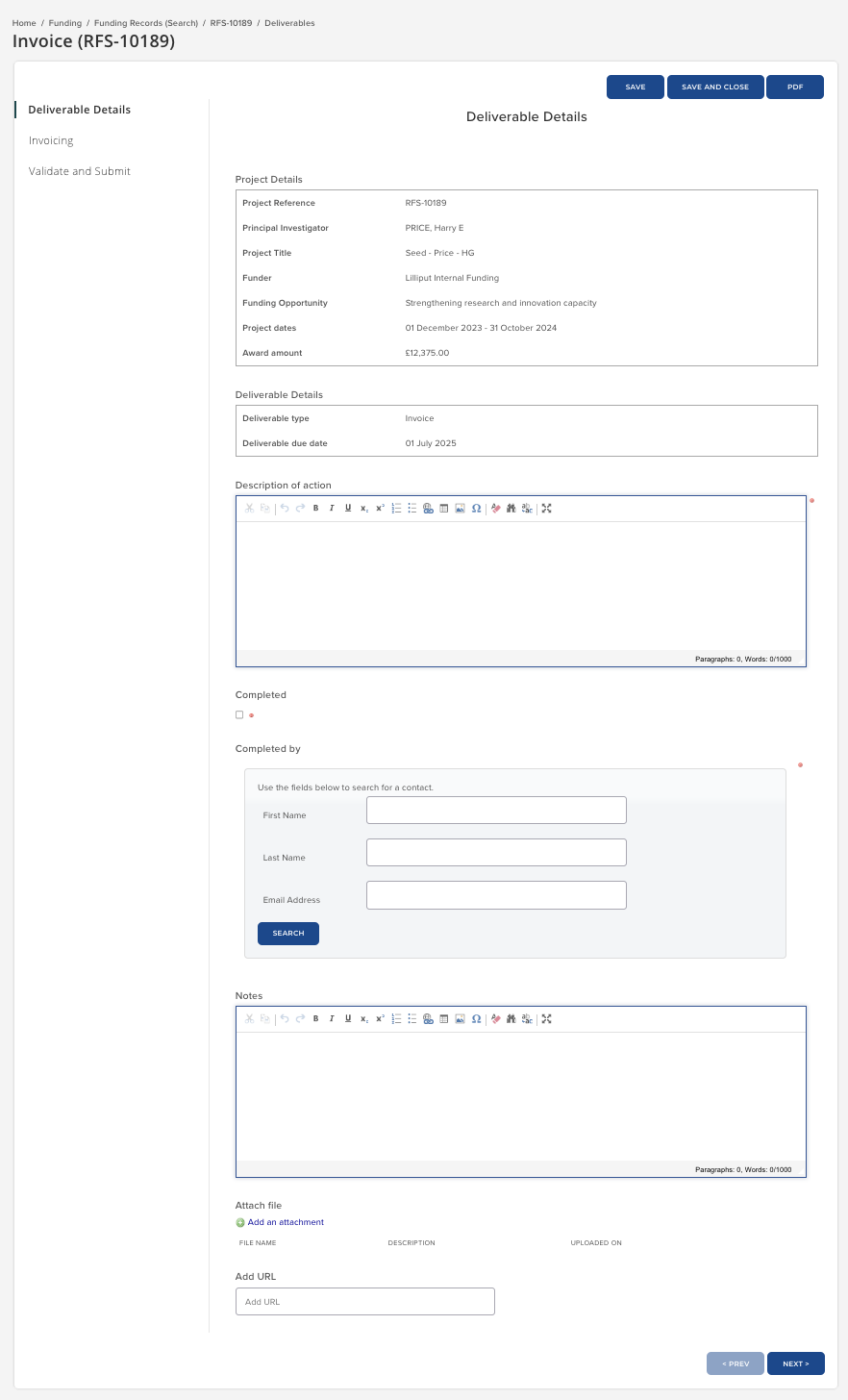
Task: Click Undo in Description of action toolbar
Action: pos(285,509)
